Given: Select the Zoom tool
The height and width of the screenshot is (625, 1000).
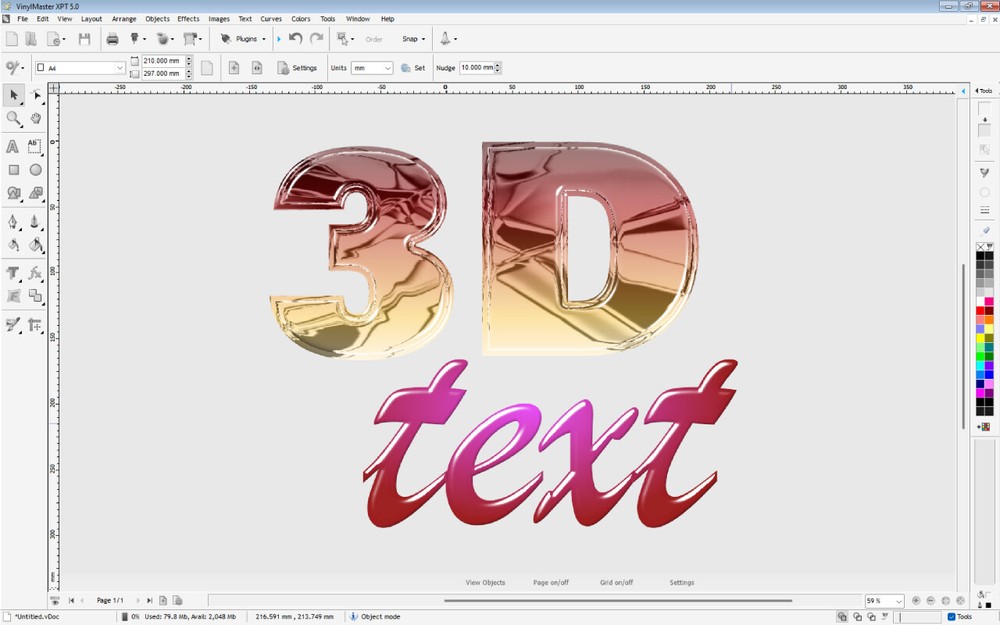Looking at the screenshot, I should pos(13,118).
